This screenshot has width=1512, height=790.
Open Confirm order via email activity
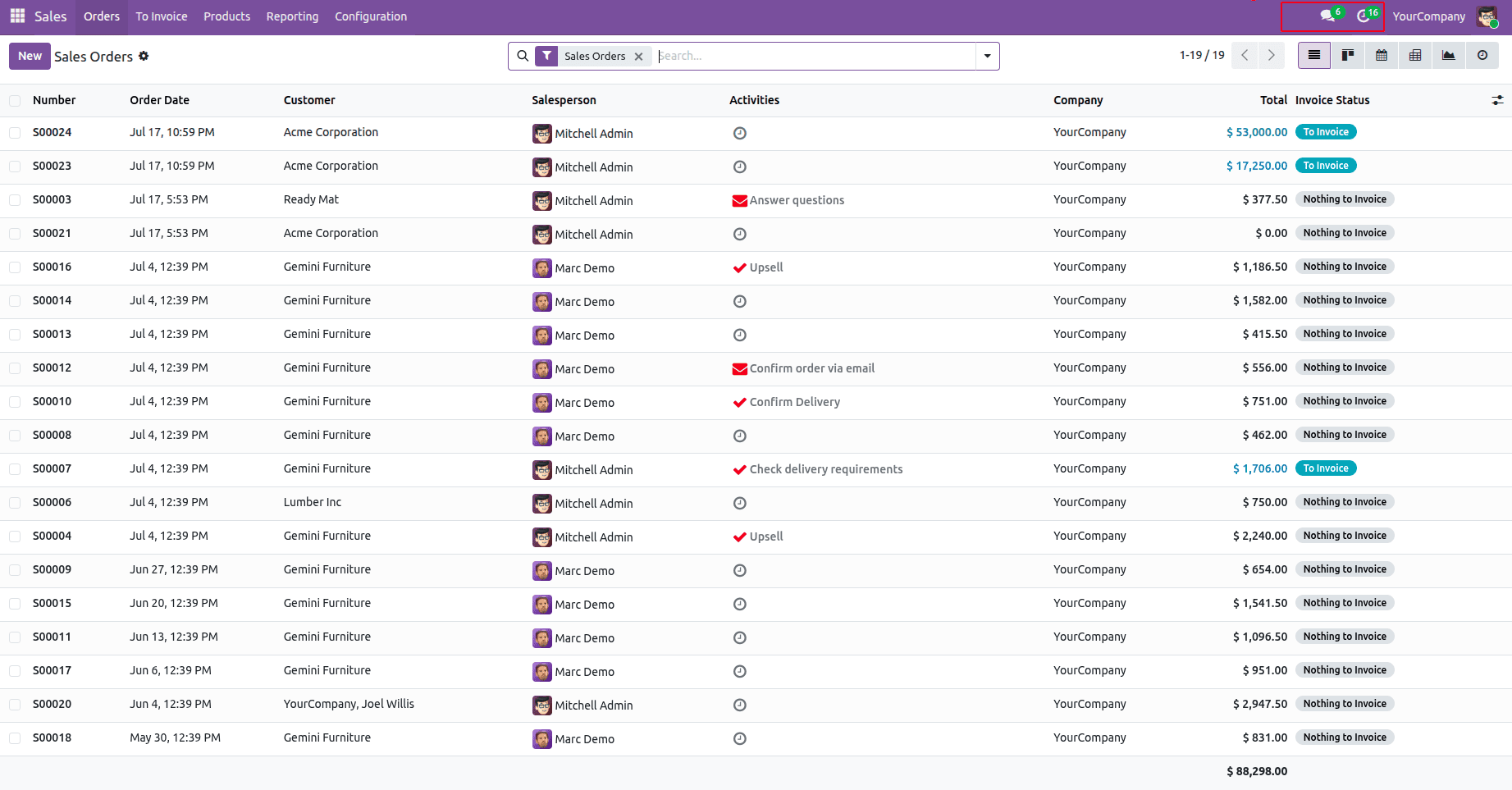point(803,368)
